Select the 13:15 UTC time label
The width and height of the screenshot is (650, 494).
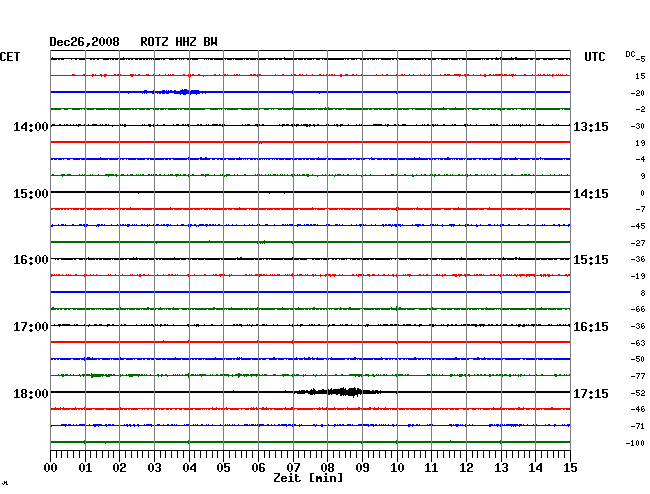coord(591,126)
